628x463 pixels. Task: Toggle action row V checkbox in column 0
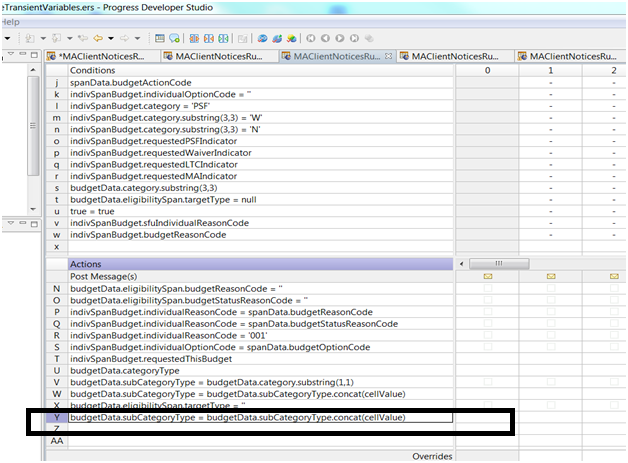pos(487,382)
